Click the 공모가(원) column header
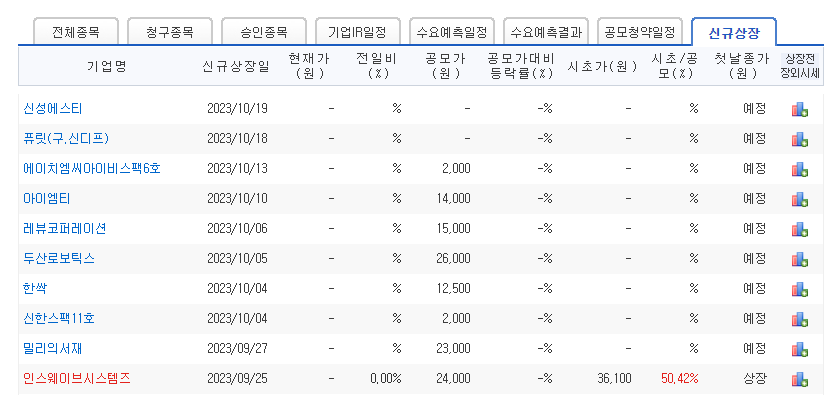 point(446,66)
